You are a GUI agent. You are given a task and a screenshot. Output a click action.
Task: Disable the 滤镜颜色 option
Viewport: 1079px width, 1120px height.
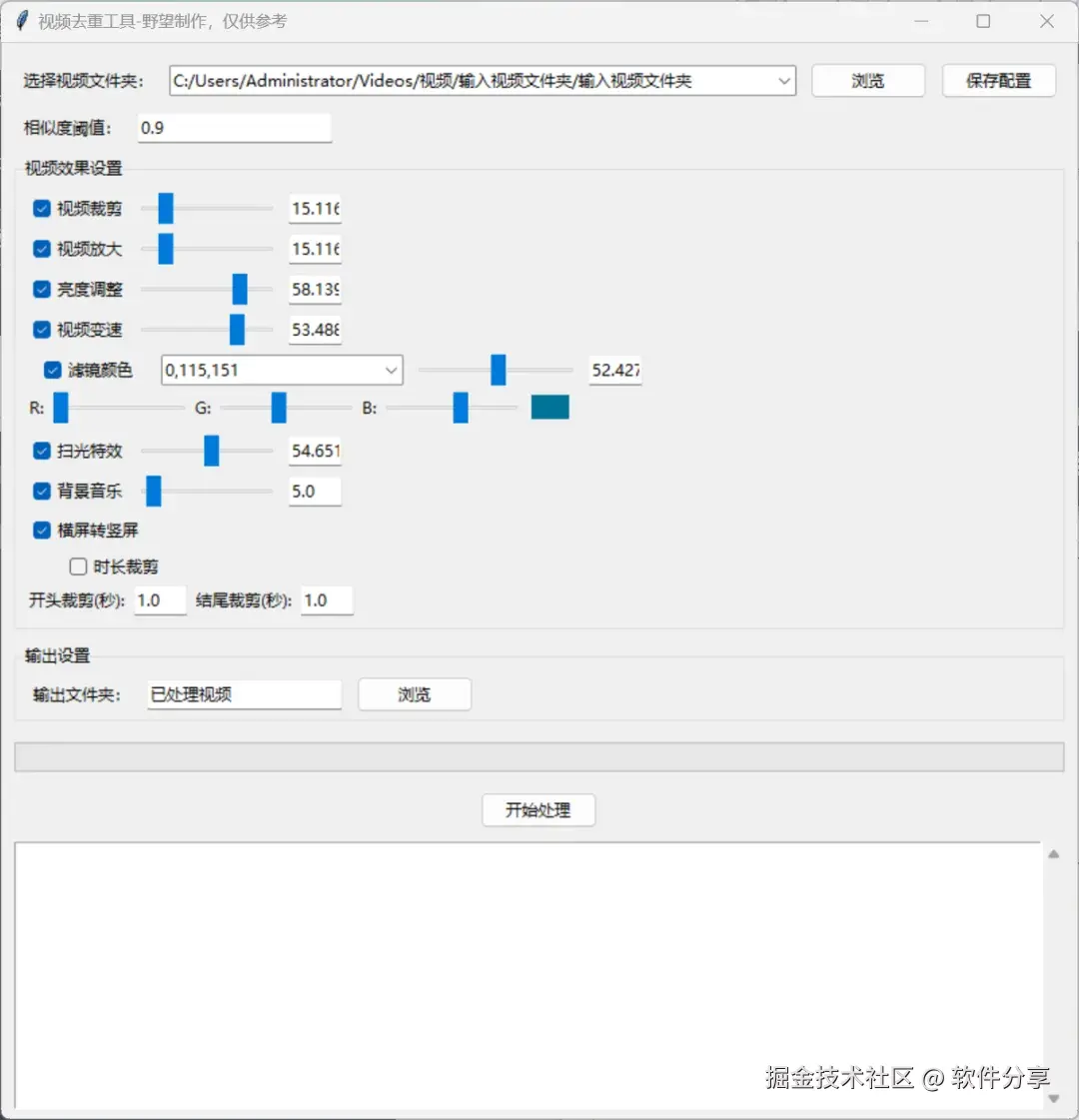coord(53,369)
